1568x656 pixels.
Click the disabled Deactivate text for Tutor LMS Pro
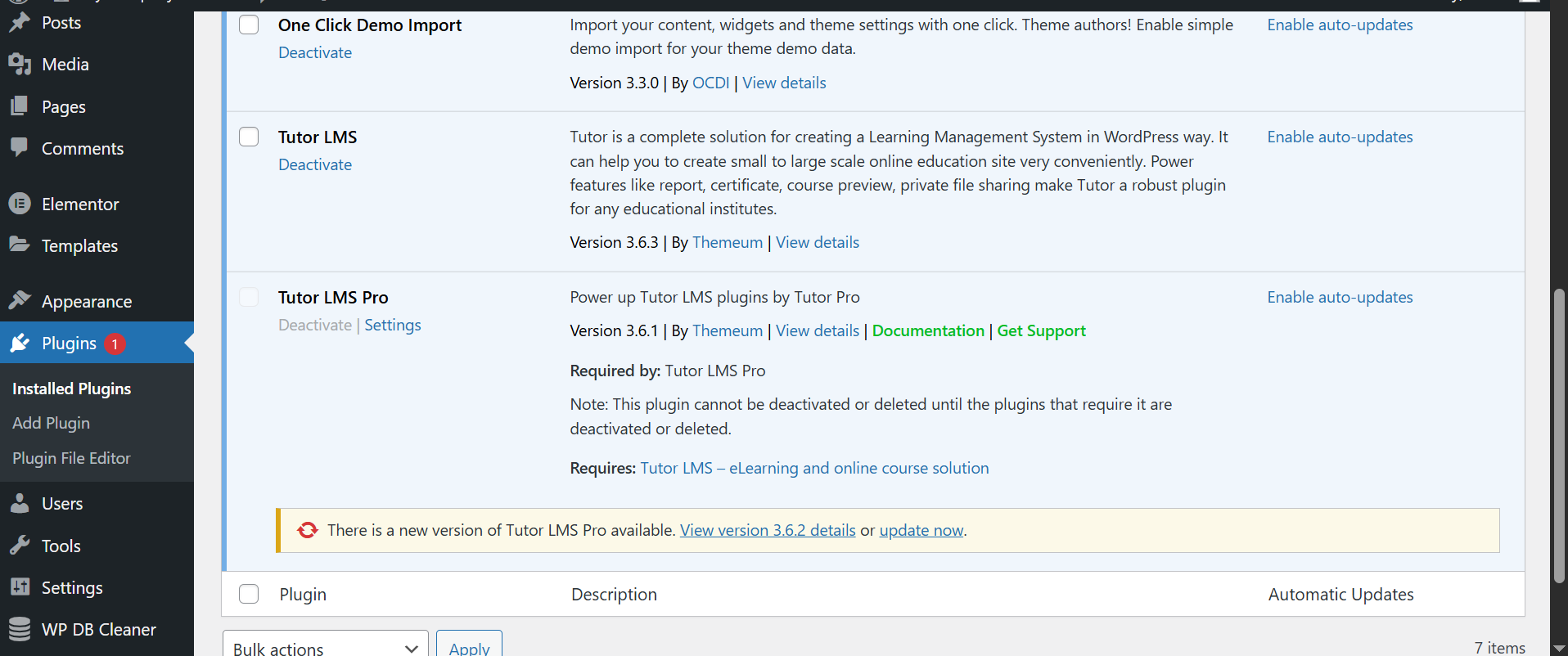point(315,325)
